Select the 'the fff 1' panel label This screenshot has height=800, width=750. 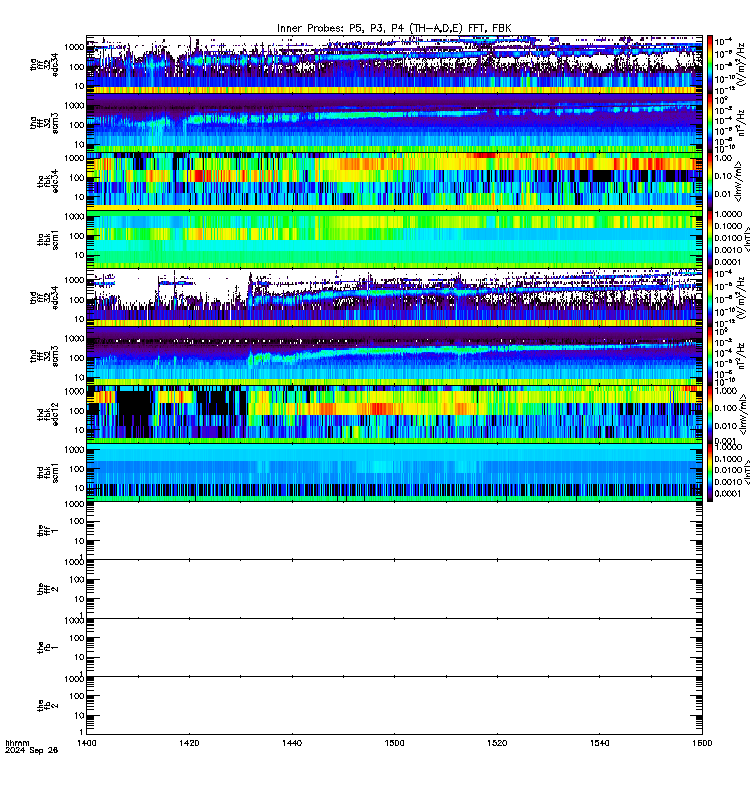pos(48,531)
